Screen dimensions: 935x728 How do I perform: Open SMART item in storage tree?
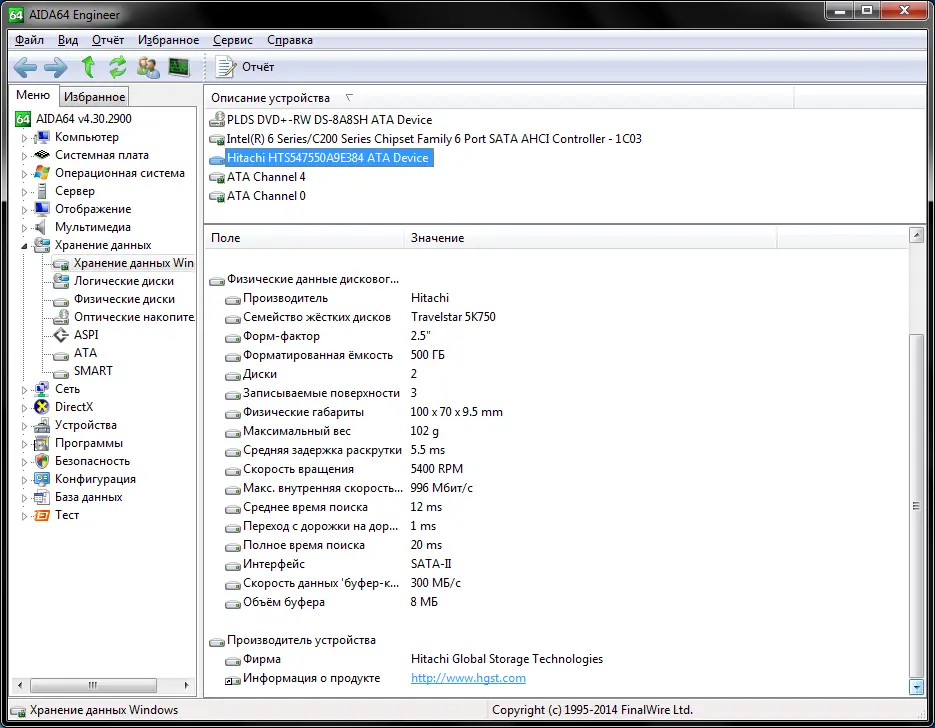pos(93,371)
